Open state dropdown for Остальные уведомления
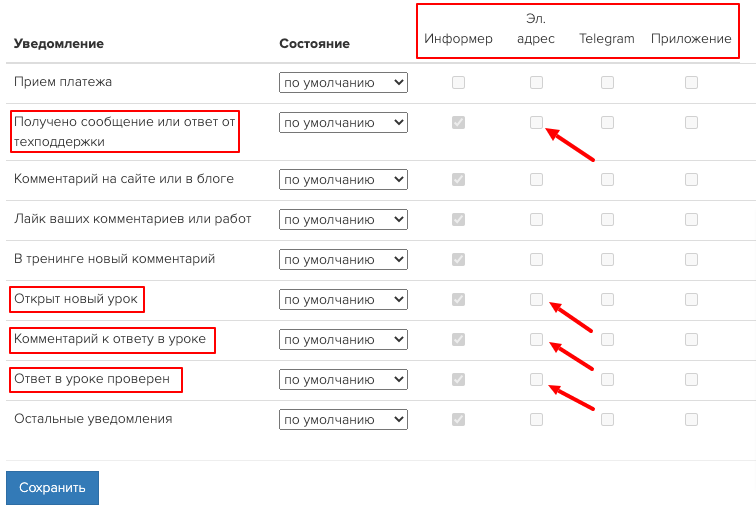Viewport: 756px width, 509px height. (343, 419)
